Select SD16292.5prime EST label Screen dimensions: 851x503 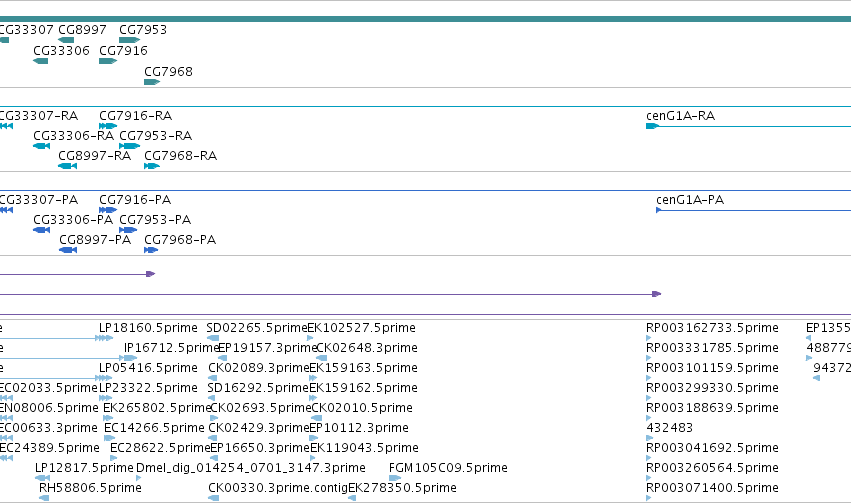point(257,388)
